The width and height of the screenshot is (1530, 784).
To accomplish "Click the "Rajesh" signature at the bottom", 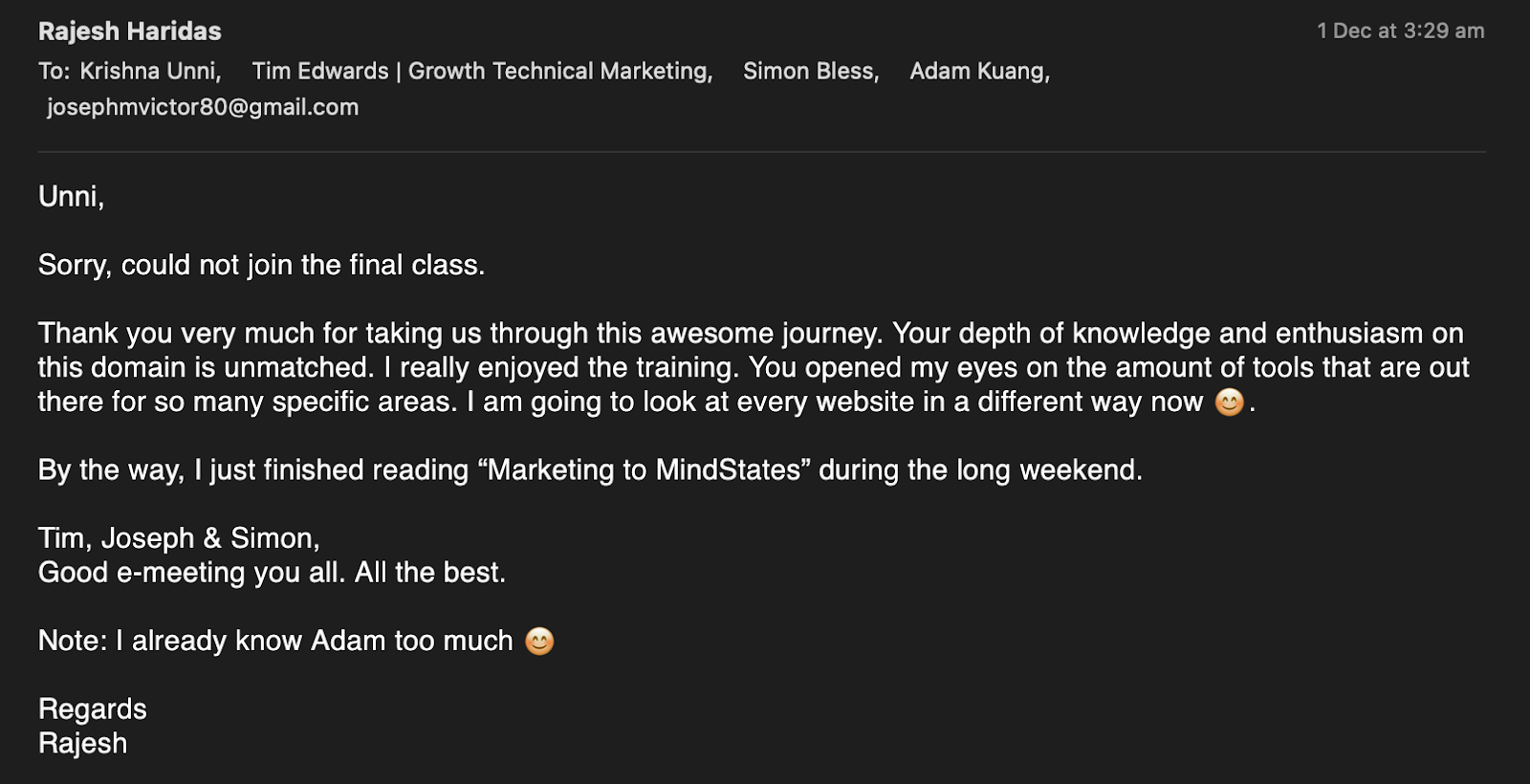I will (83, 743).
